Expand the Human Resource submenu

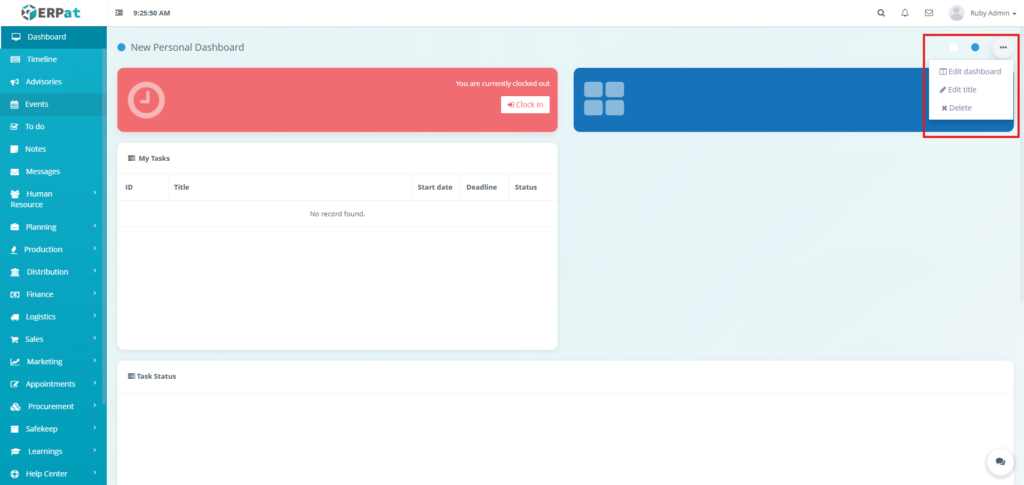tap(95, 193)
